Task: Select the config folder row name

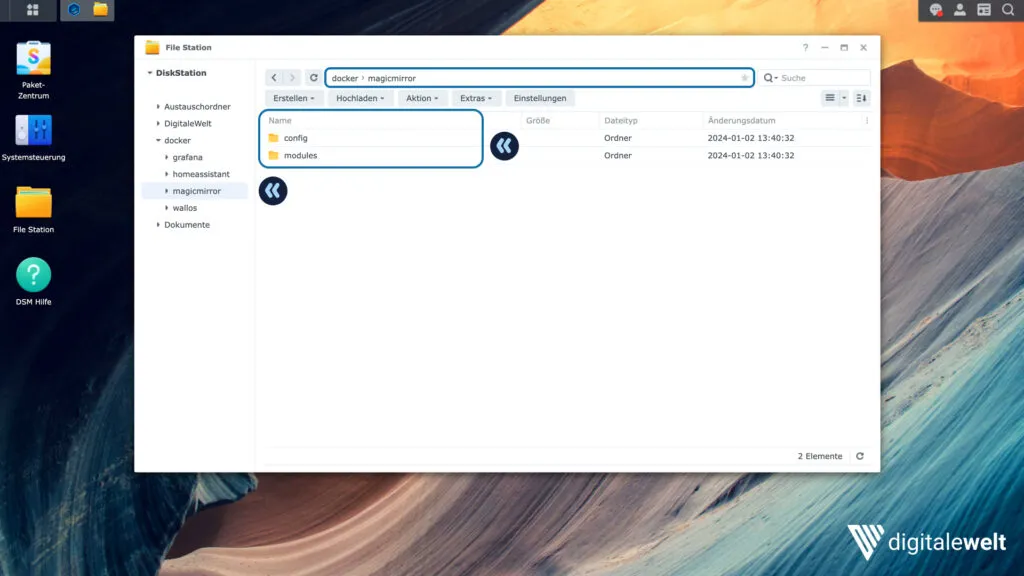Action: click(296, 138)
